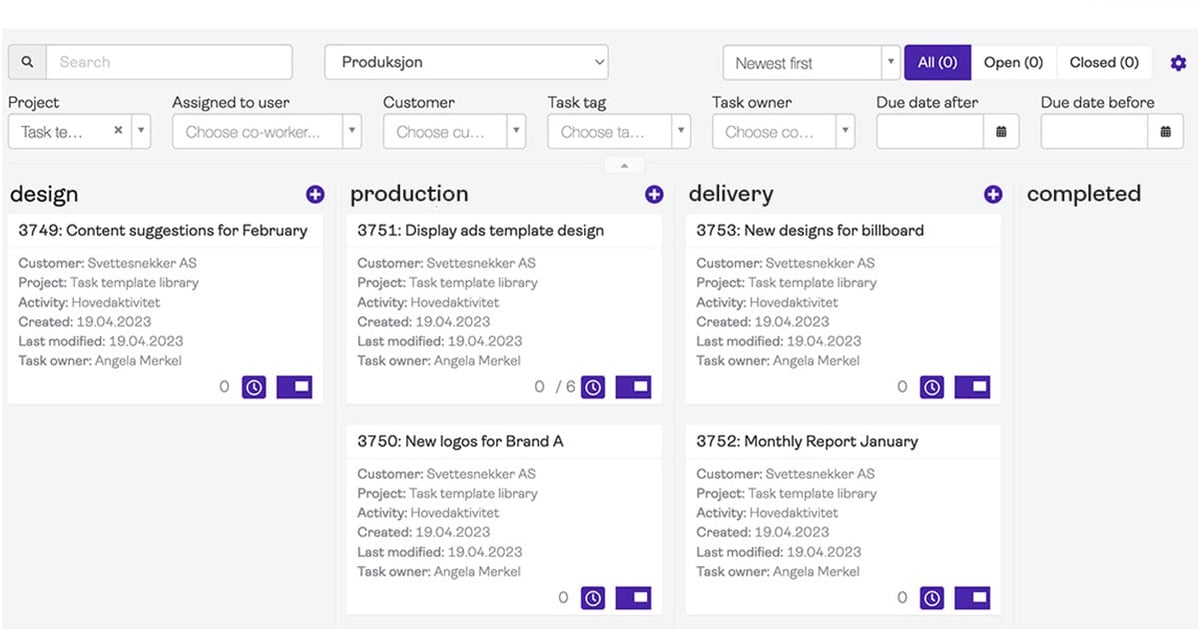Open the settings gear icon
Image resolution: width=1198 pixels, height=629 pixels.
pos(1178,63)
